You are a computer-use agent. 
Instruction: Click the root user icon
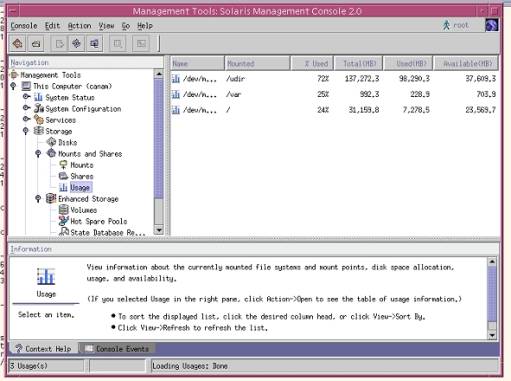point(446,25)
